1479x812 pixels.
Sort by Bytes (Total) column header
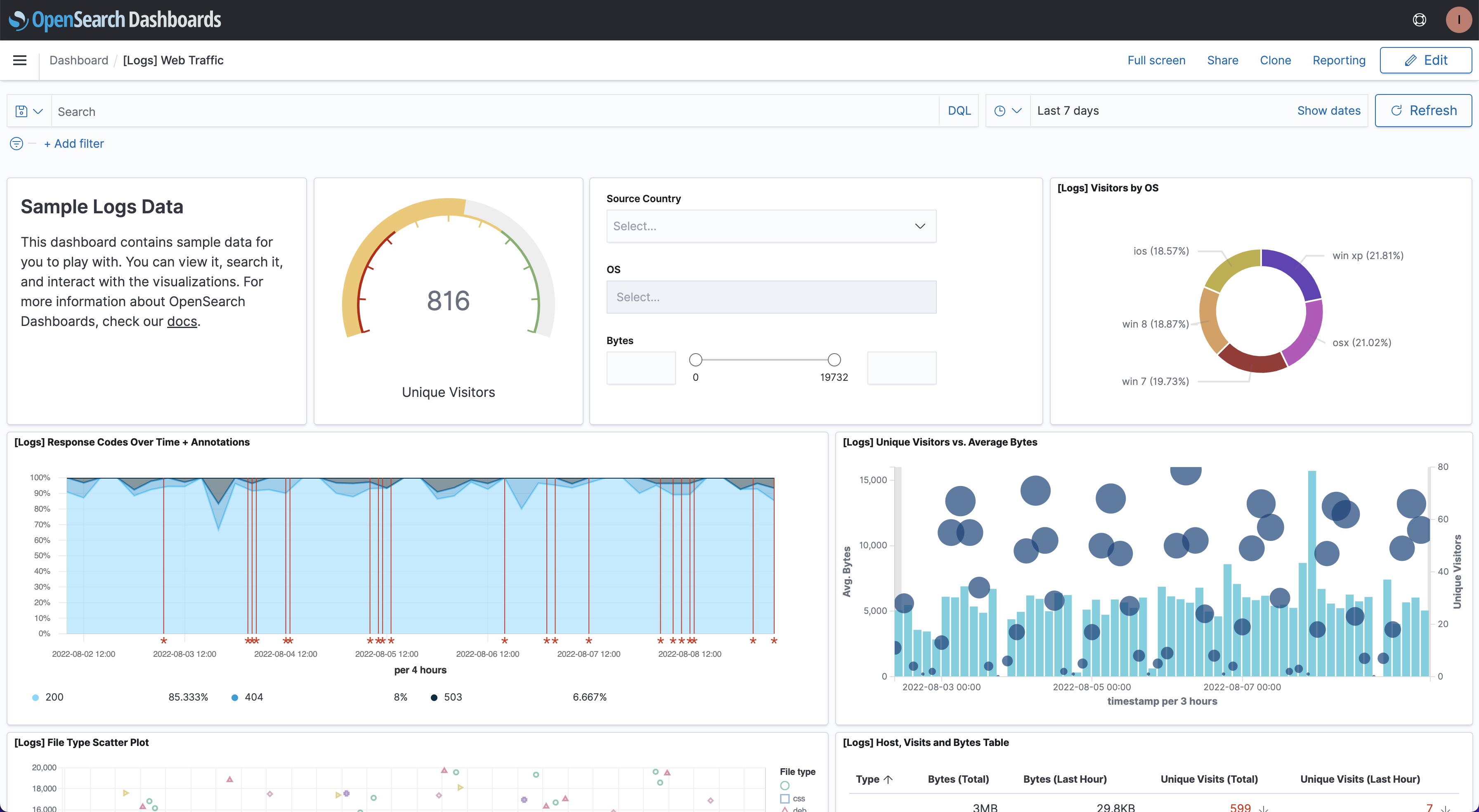click(x=958, y=779)
